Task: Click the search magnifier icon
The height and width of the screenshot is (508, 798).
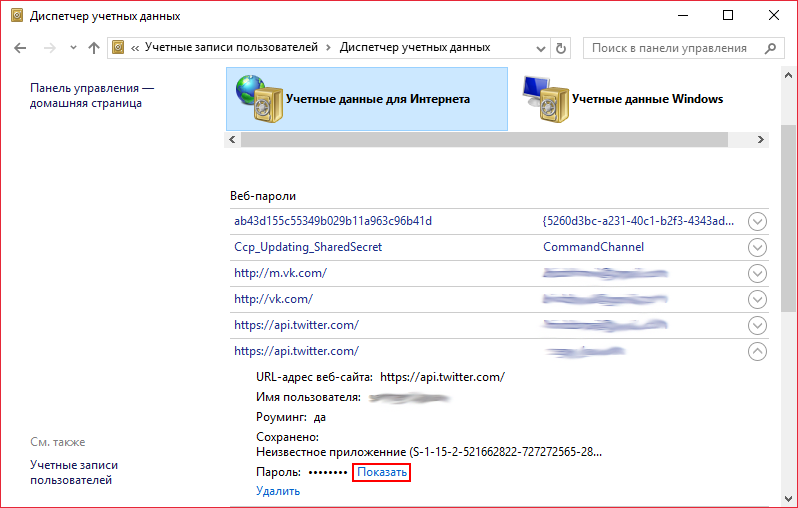Action: 770,48
